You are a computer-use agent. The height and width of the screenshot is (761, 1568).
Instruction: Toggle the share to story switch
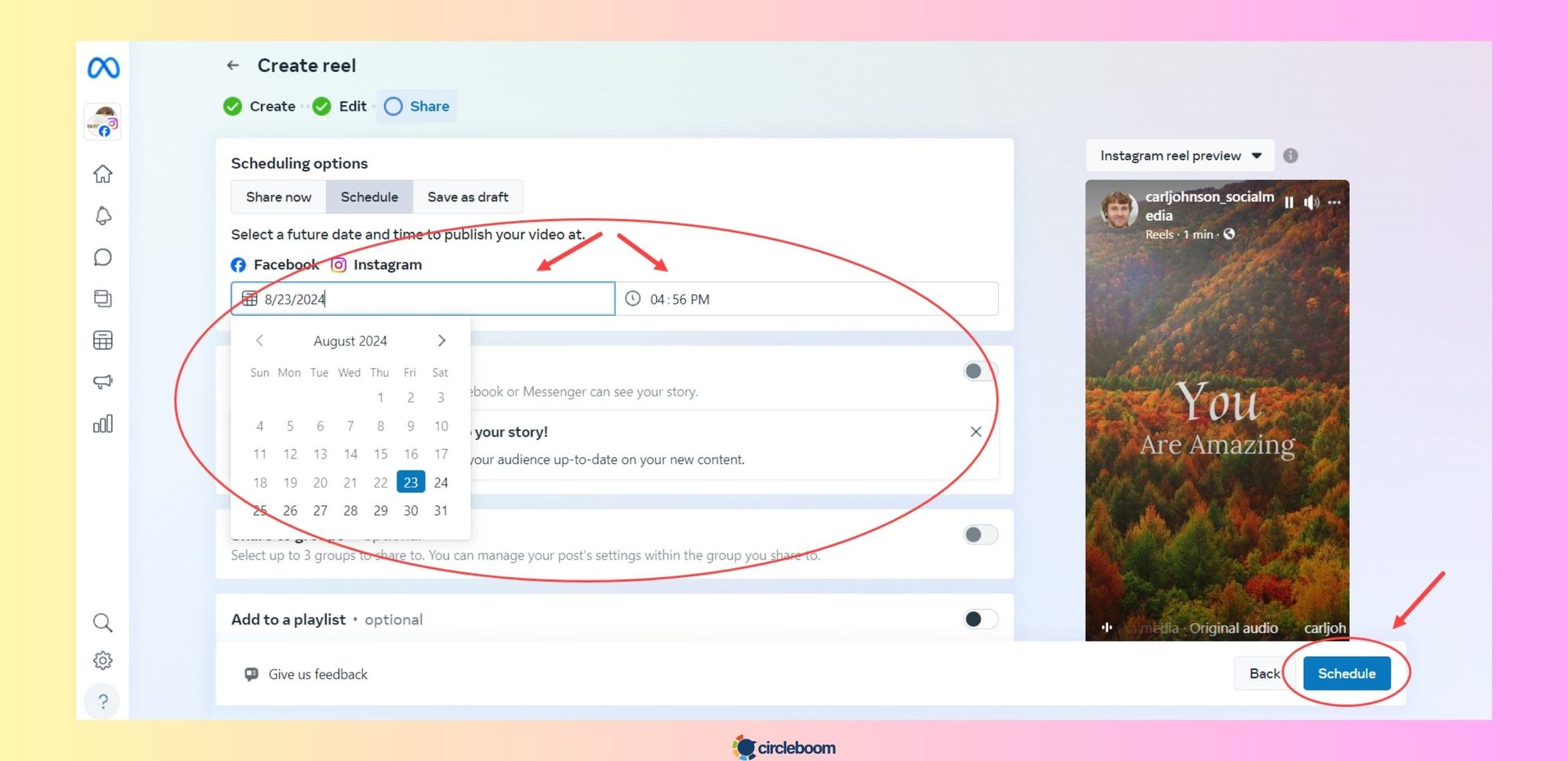pyautogui.click(x=980, y=371)
